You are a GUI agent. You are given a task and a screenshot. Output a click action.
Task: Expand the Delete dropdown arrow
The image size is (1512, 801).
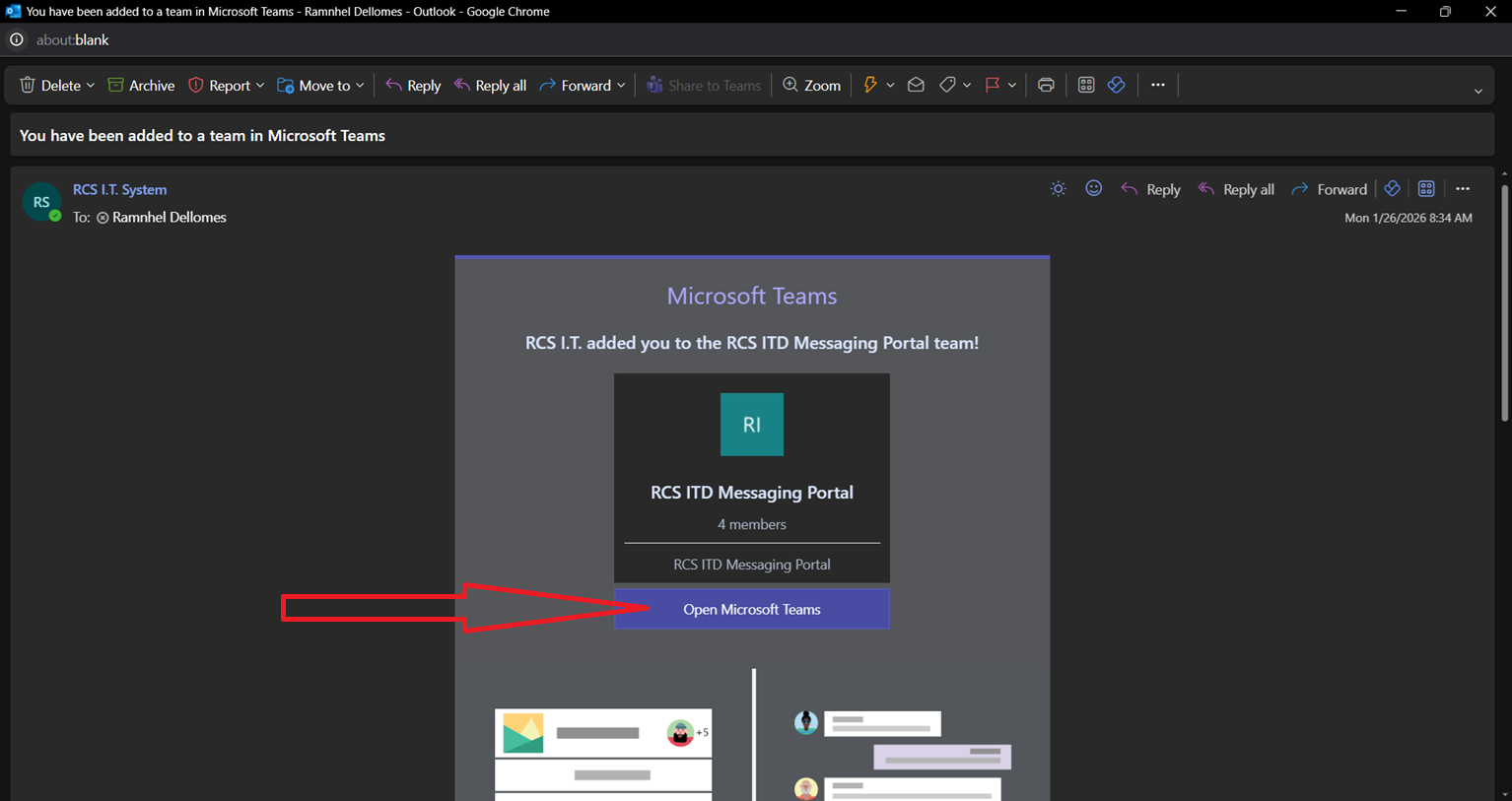pyautogui.click(x=91, y=86)
